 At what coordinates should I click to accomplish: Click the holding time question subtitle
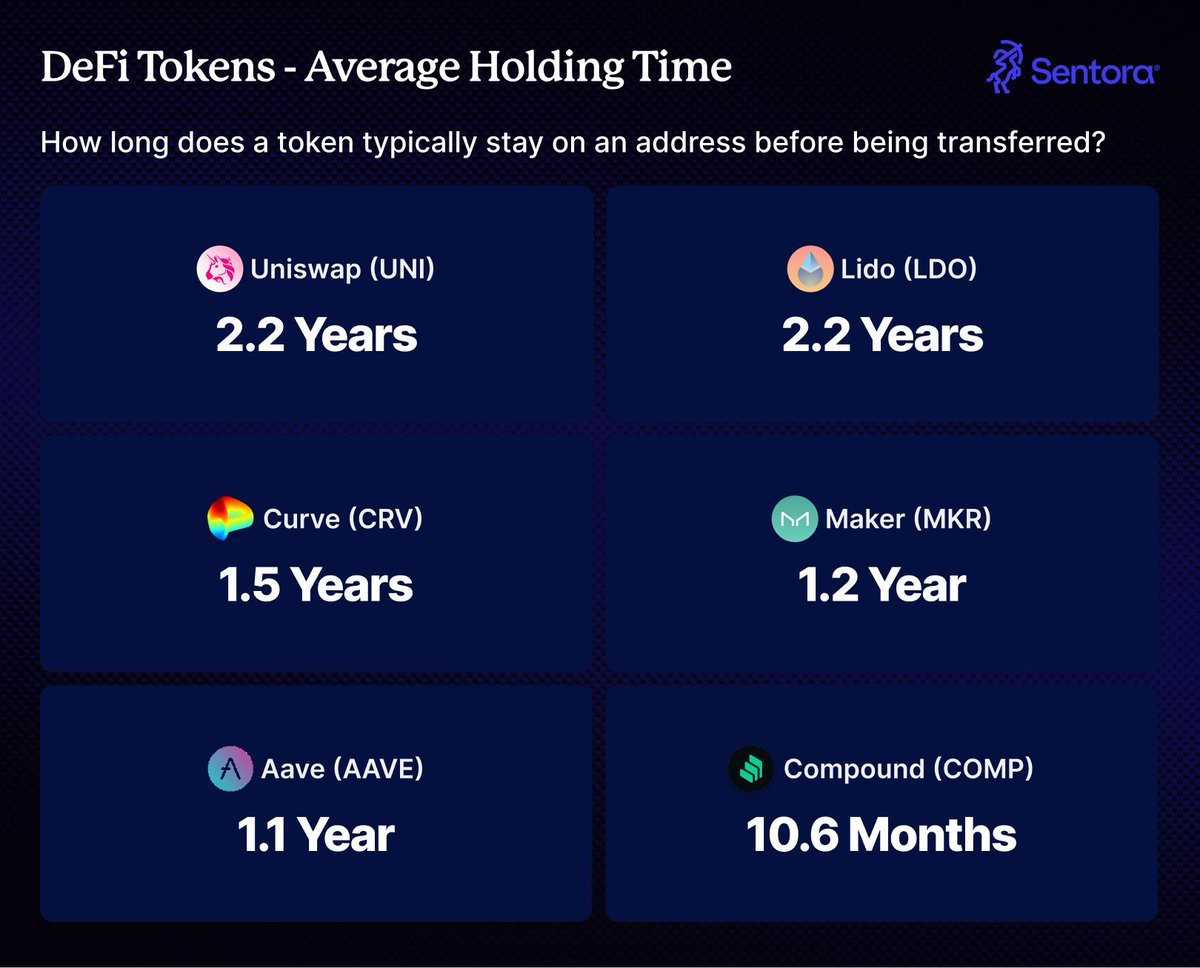coord(572,142)
